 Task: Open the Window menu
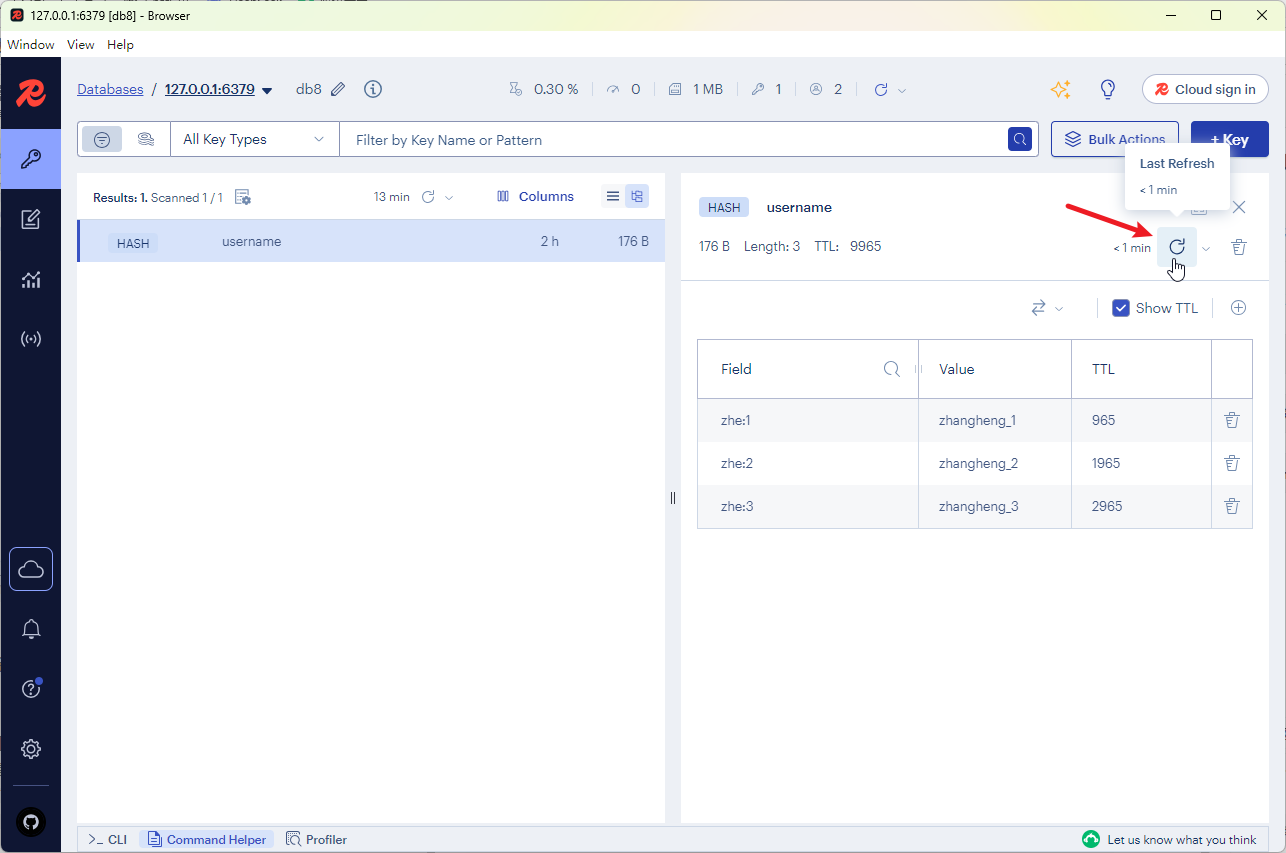click(31, 45)
